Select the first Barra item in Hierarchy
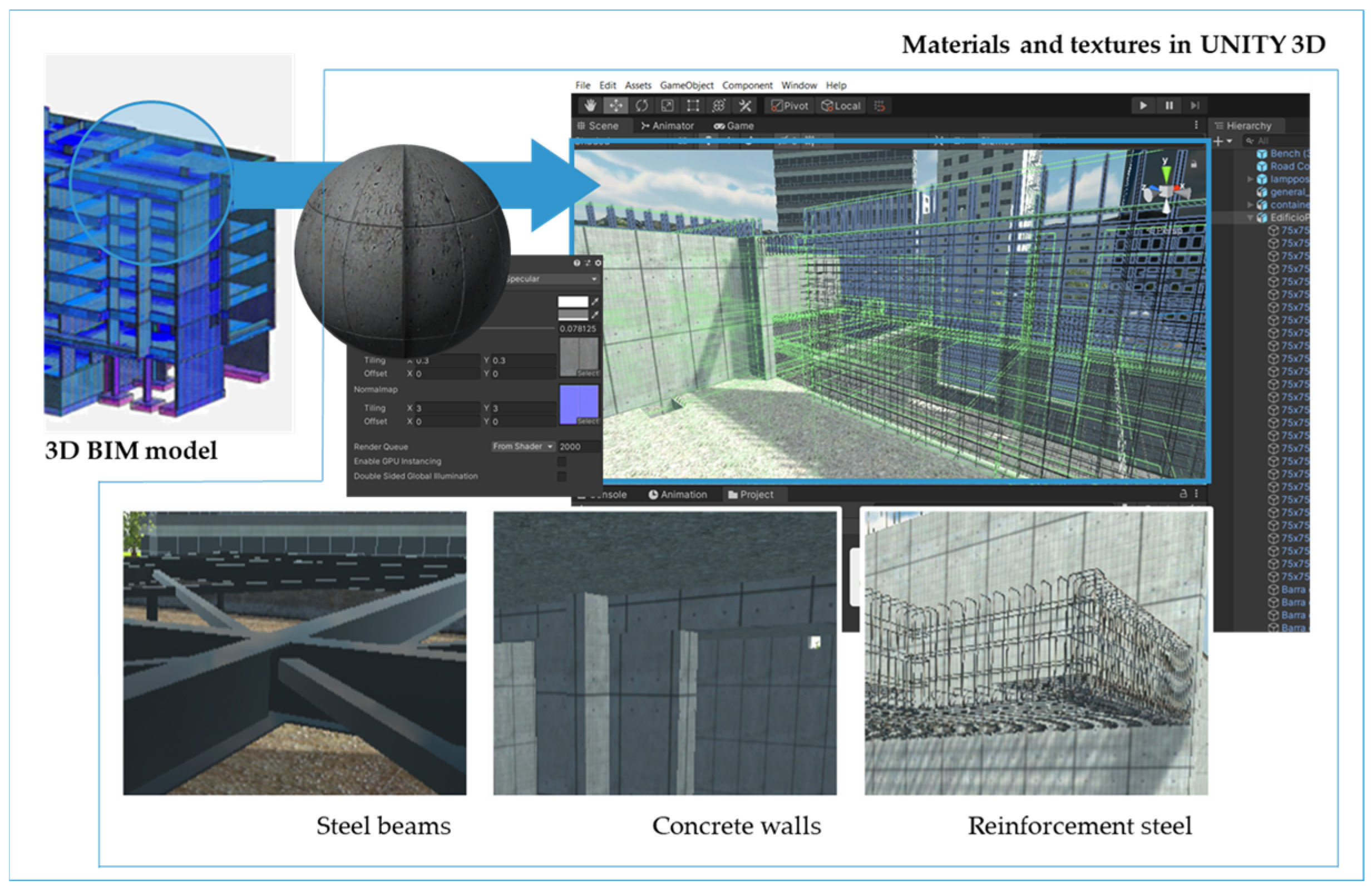This screenshot has height=892, width=1372. coord(1289,590)
